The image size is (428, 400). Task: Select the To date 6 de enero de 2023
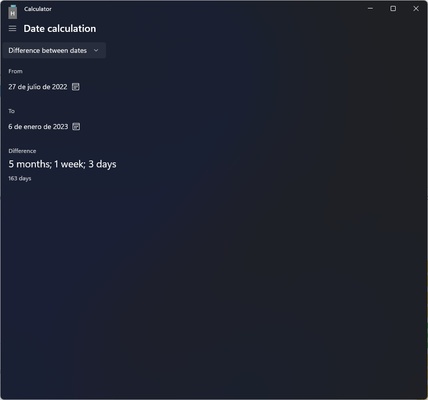point(38,127)
